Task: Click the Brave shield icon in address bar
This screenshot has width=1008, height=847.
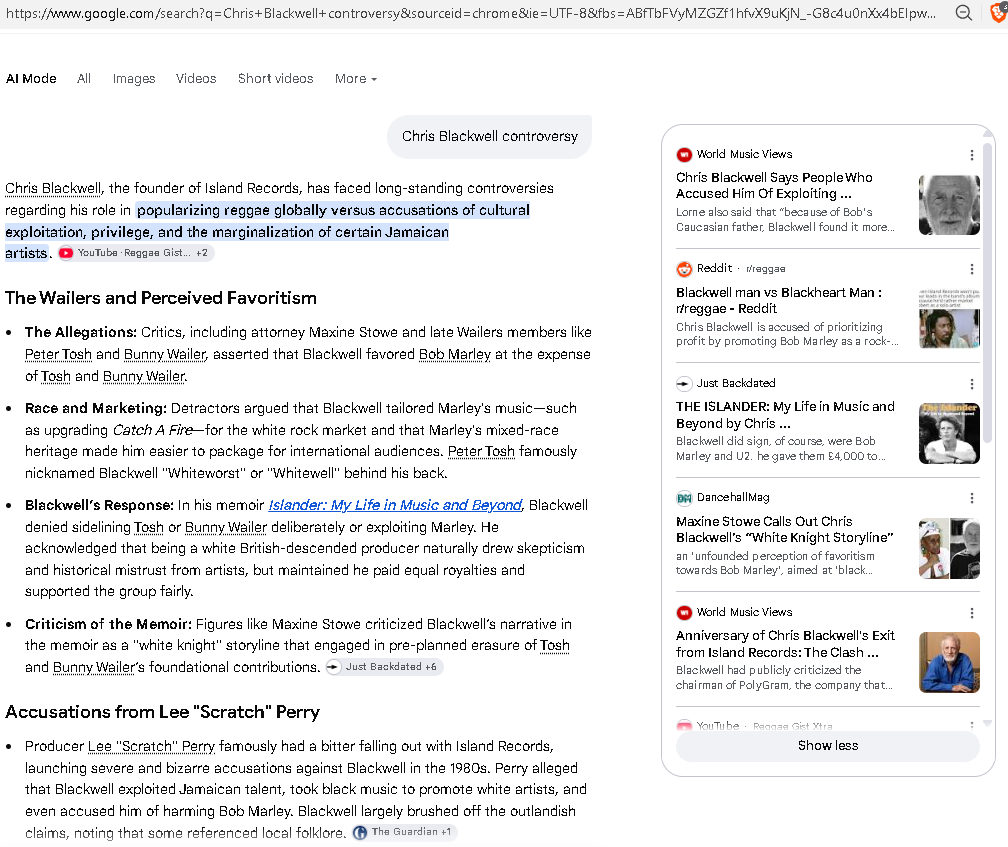Action: (998, 13)
